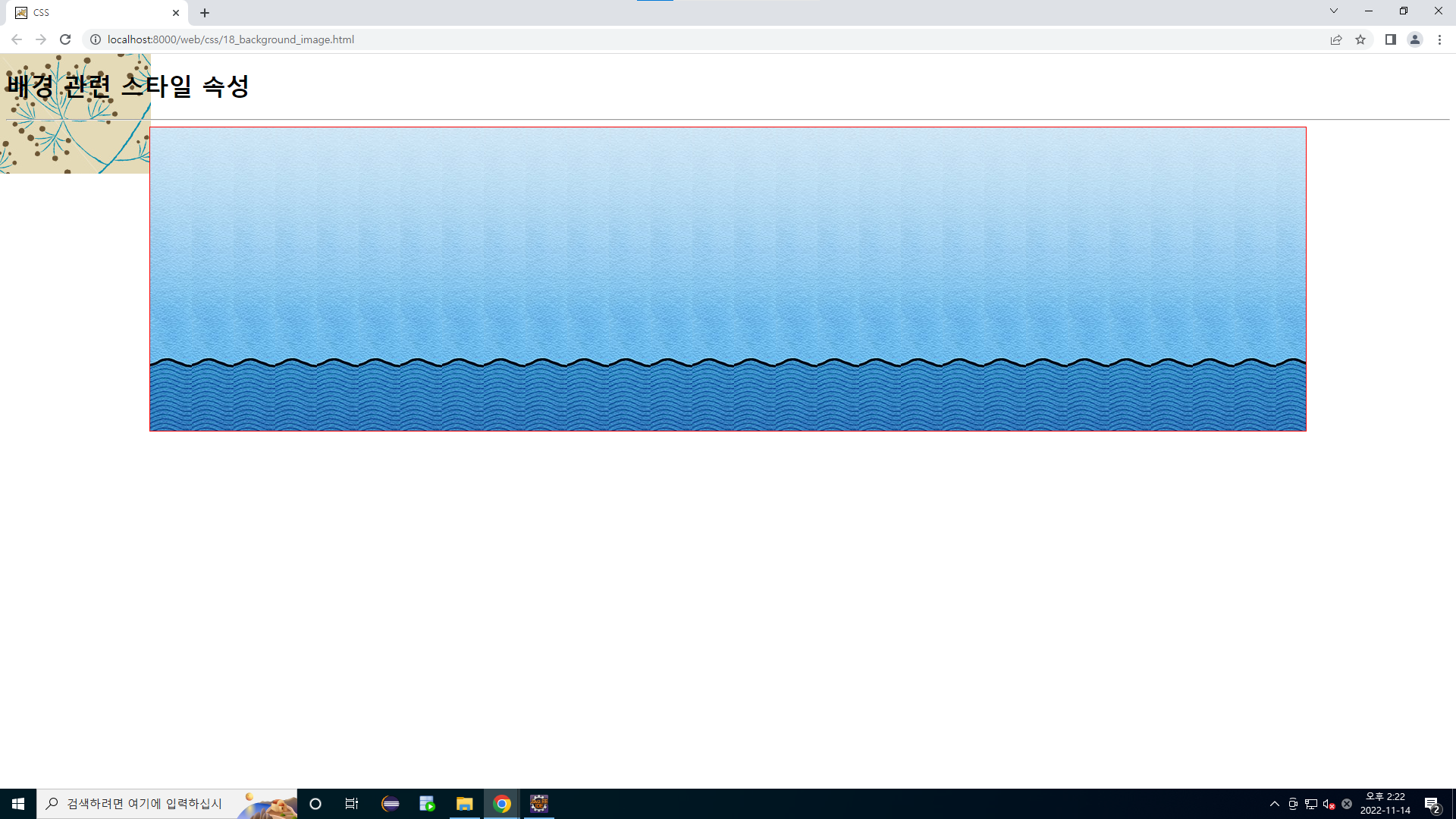The height and width of the screenshot is (819, 1456).
Task: Open File Explorer from the taskbar
Action: pyautogui.click(x=464, y=804)
